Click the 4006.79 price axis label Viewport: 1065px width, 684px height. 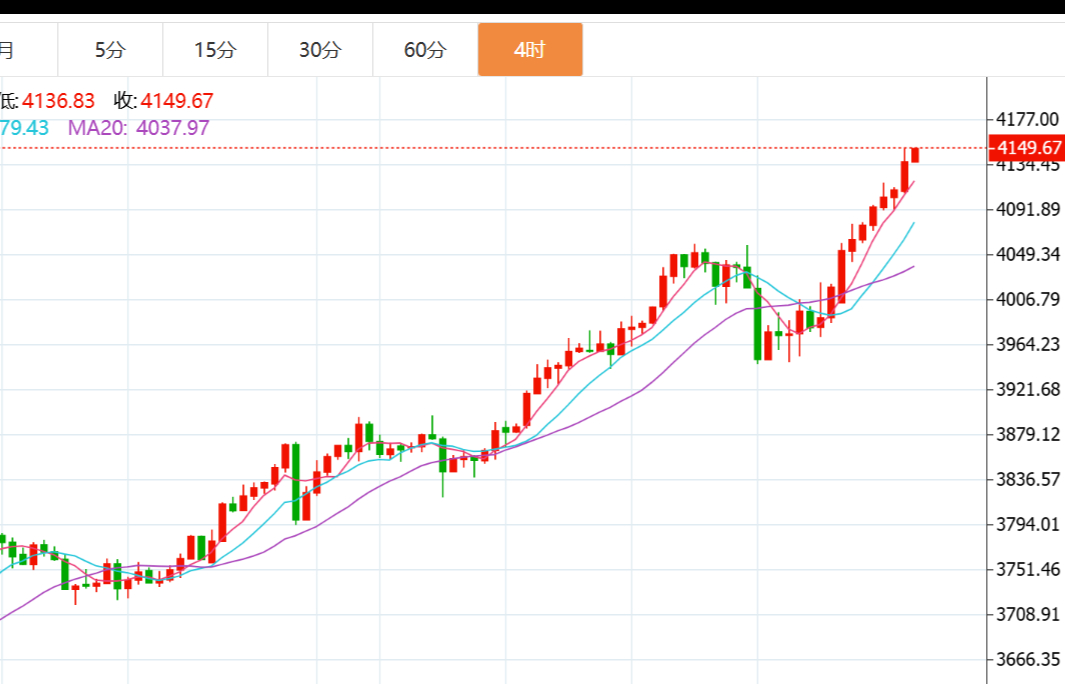(x=1027, y=299)
